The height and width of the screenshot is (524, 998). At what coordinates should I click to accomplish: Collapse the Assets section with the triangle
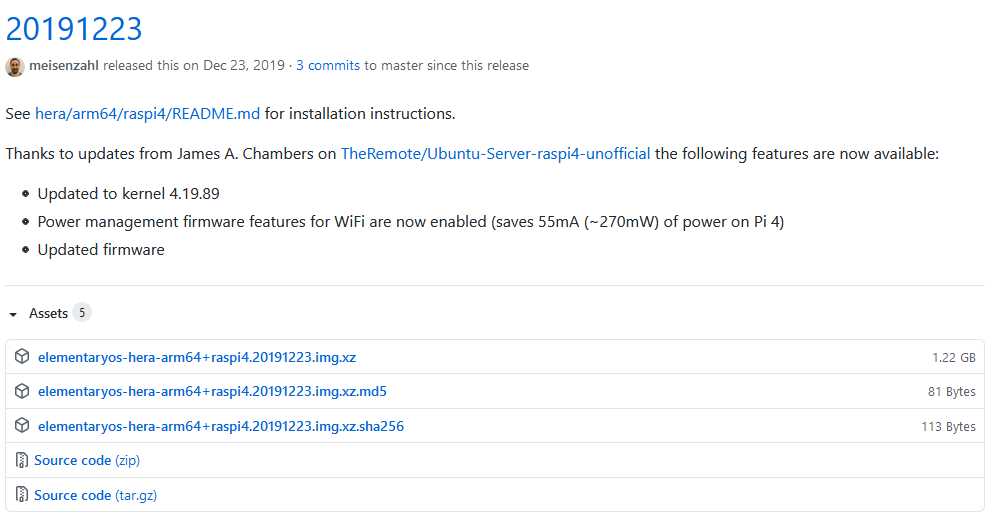pos(13,314)
